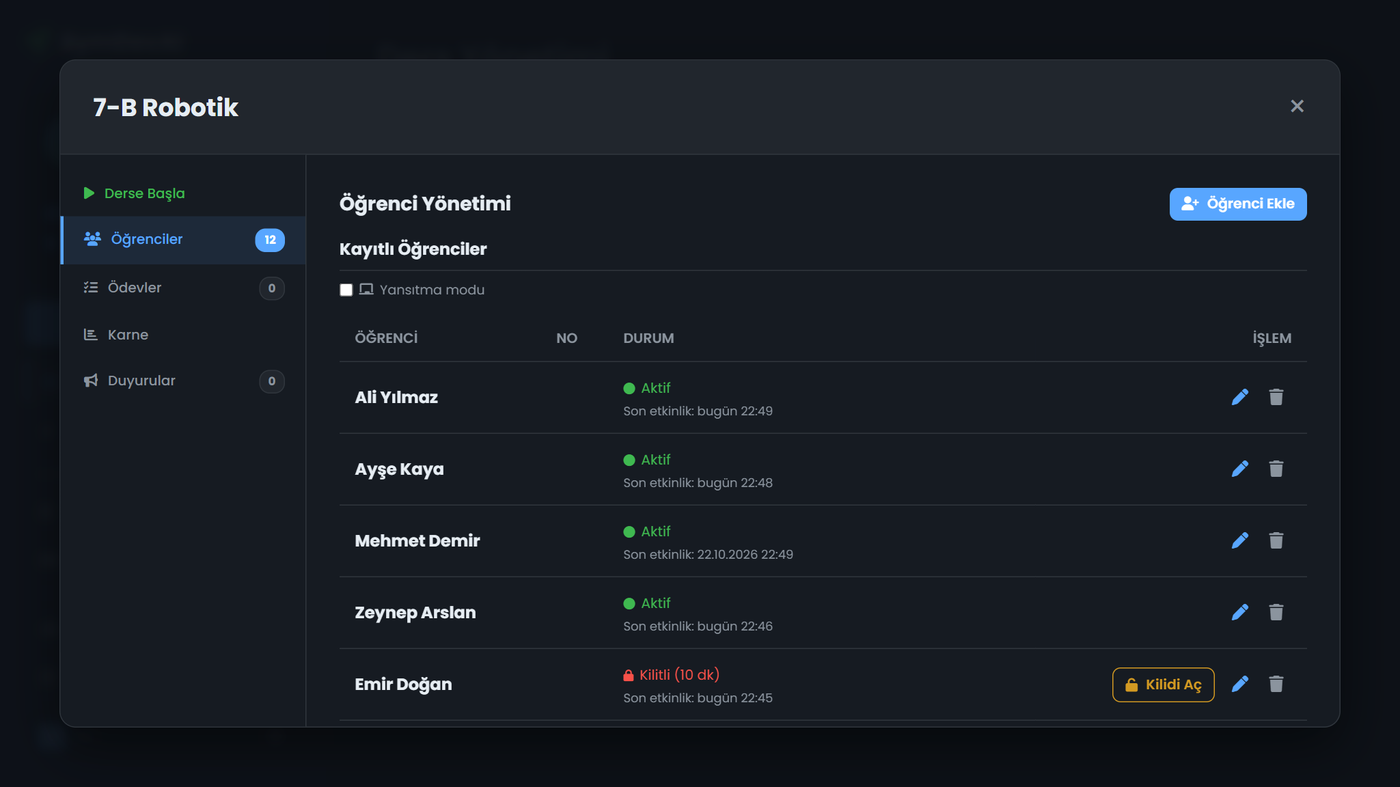Remove Ayşe Kaya via trash icon
1400x787 pixels.
(x=1276, y=469)
